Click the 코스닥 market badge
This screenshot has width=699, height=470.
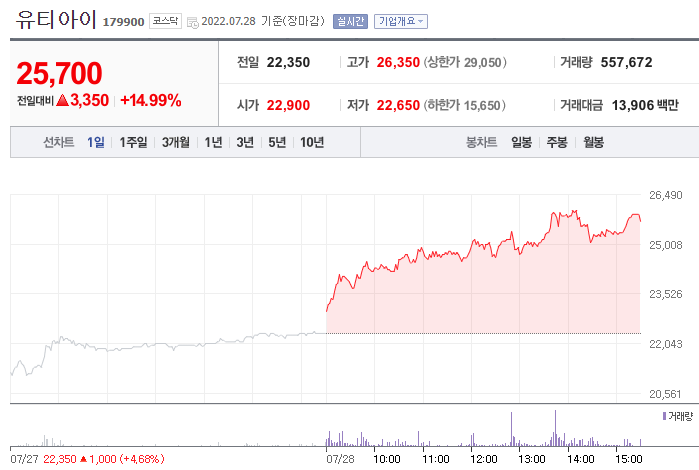coord(165,21)
